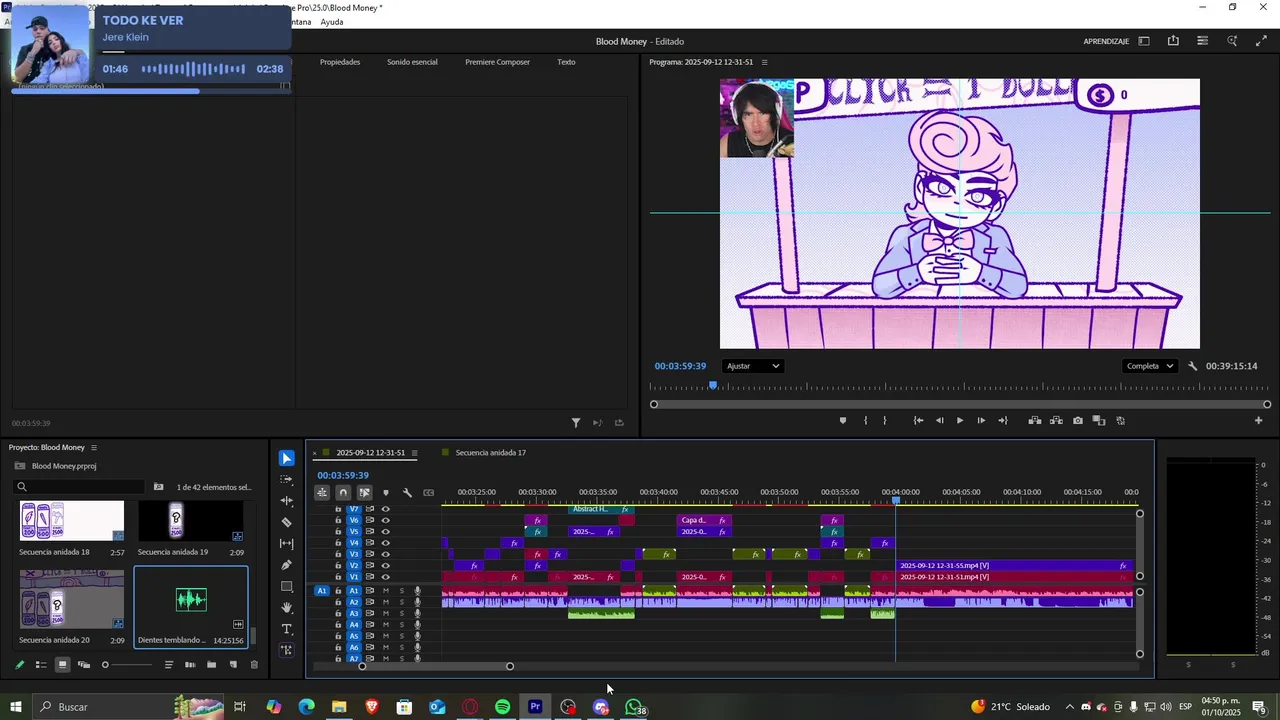The height and width of the screenshot is (720, 1280).
Task: Open the Programa monitor panel menu
Action: point(764,62)
